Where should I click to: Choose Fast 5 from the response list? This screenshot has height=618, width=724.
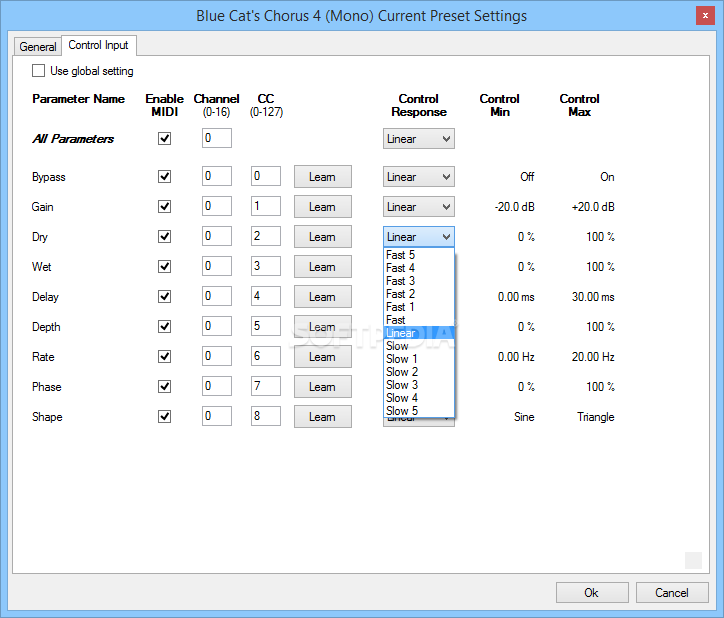419,254
